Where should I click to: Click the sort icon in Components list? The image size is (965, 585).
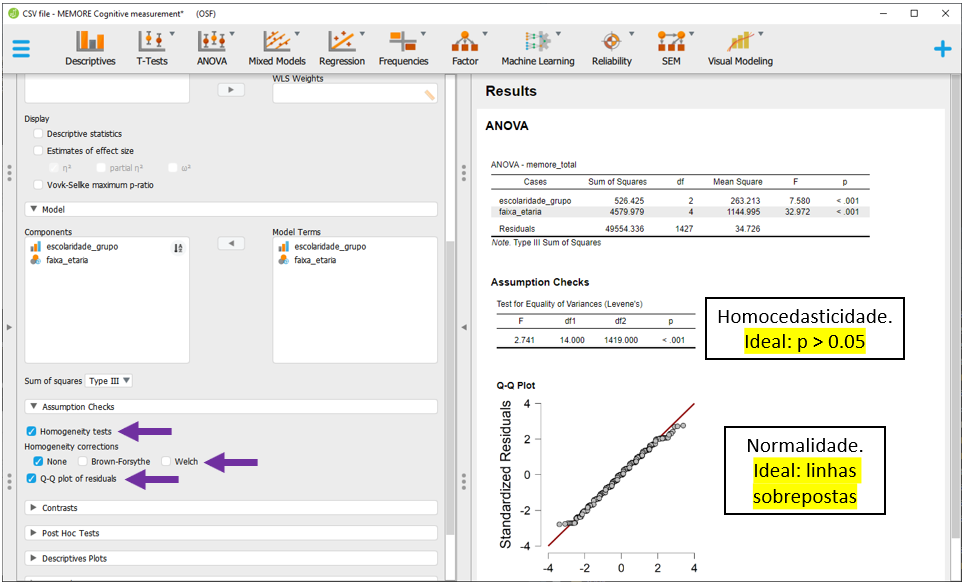178,248
